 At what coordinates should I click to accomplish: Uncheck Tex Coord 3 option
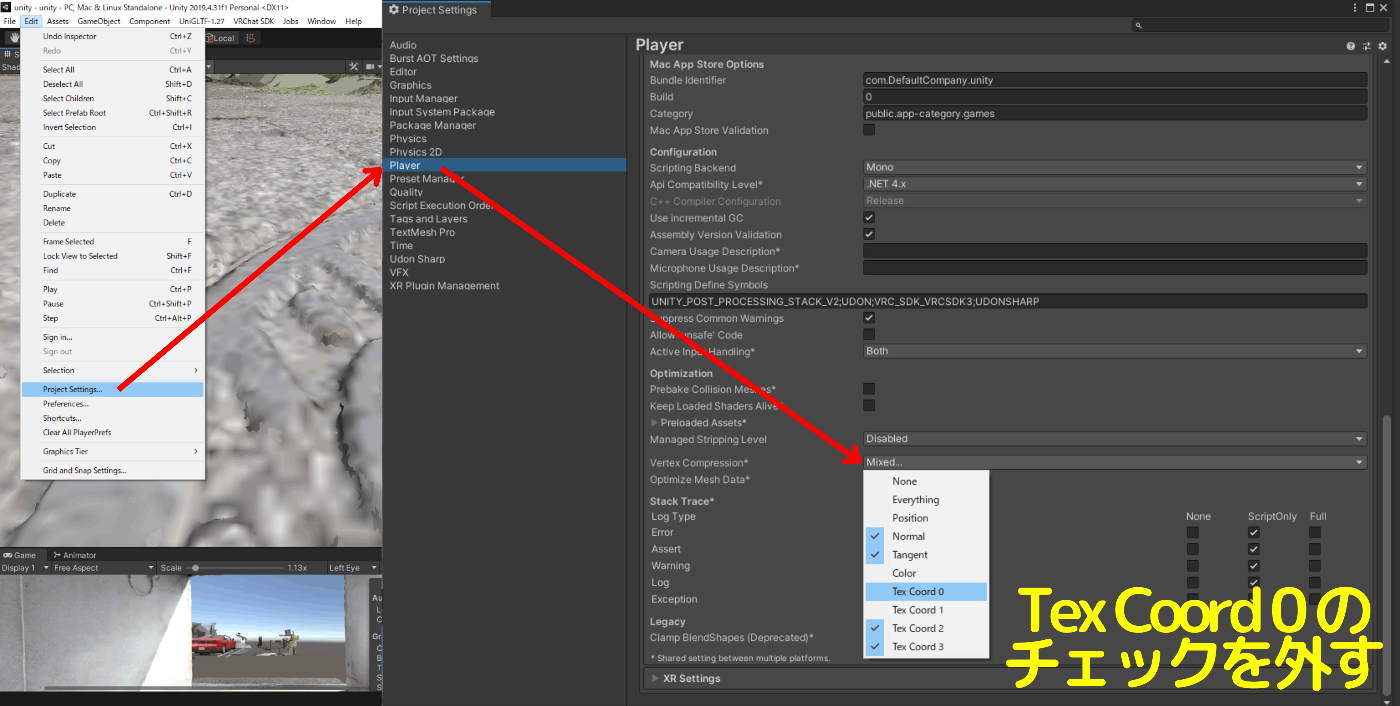[x=926, y=647]
